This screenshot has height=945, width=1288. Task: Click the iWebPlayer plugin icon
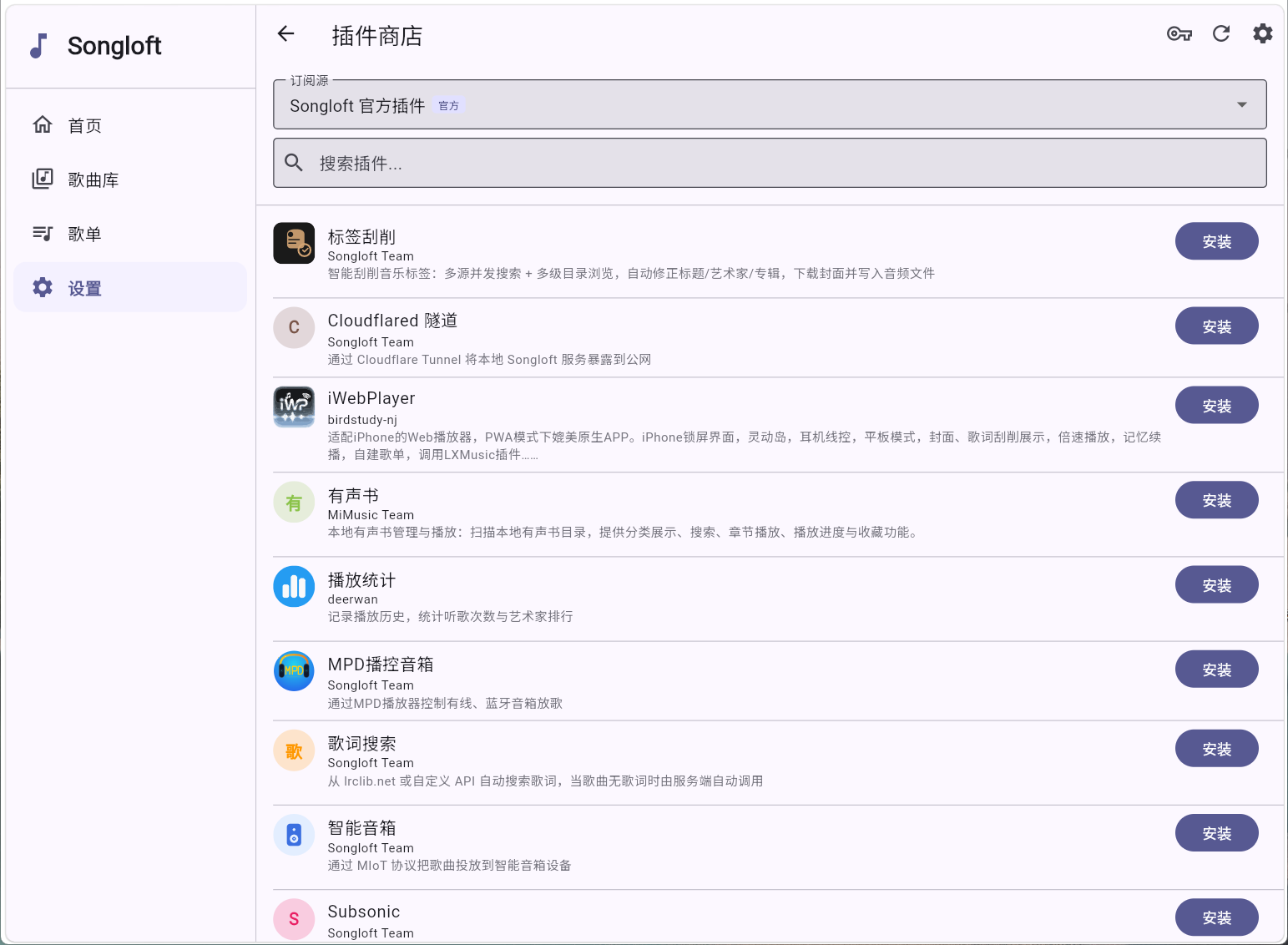click(294, 407)
